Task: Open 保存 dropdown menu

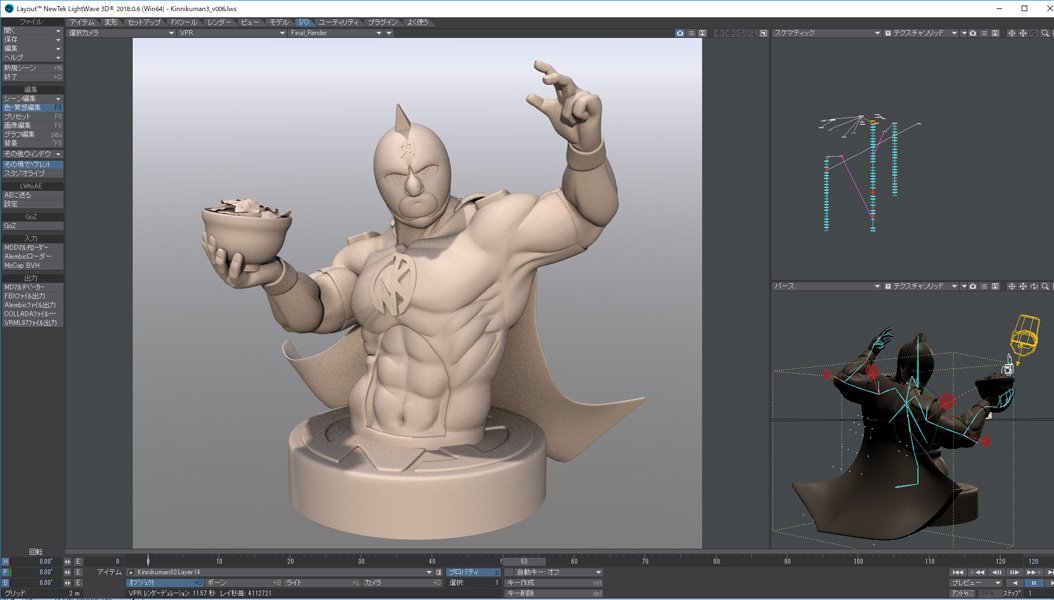Action: tap(32, 40)
